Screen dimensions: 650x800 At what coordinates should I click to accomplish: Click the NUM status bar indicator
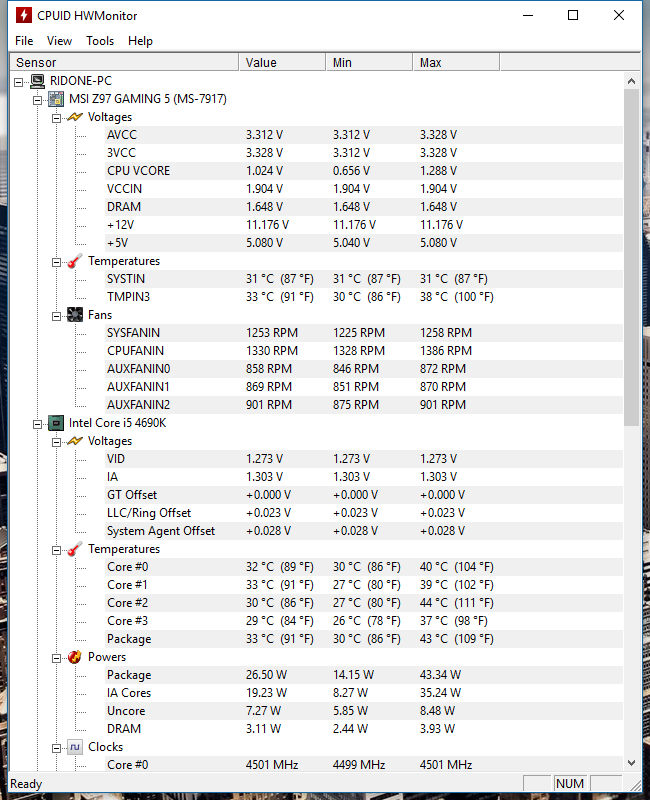point(570,784)
